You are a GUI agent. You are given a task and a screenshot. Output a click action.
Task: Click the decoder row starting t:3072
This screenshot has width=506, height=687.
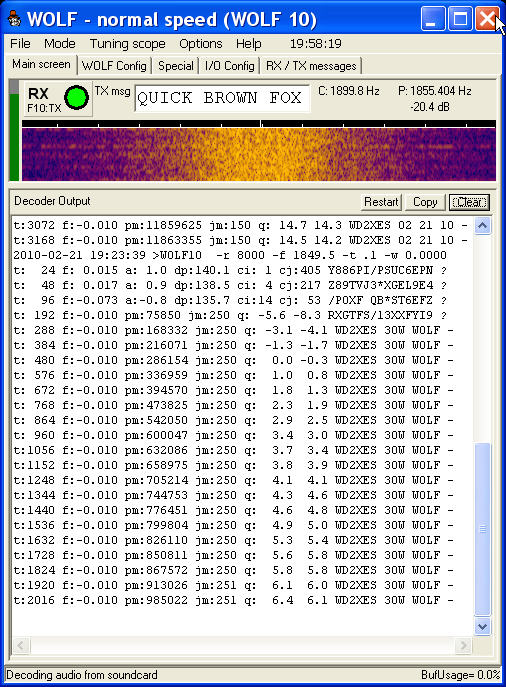[x=240, y=225]
